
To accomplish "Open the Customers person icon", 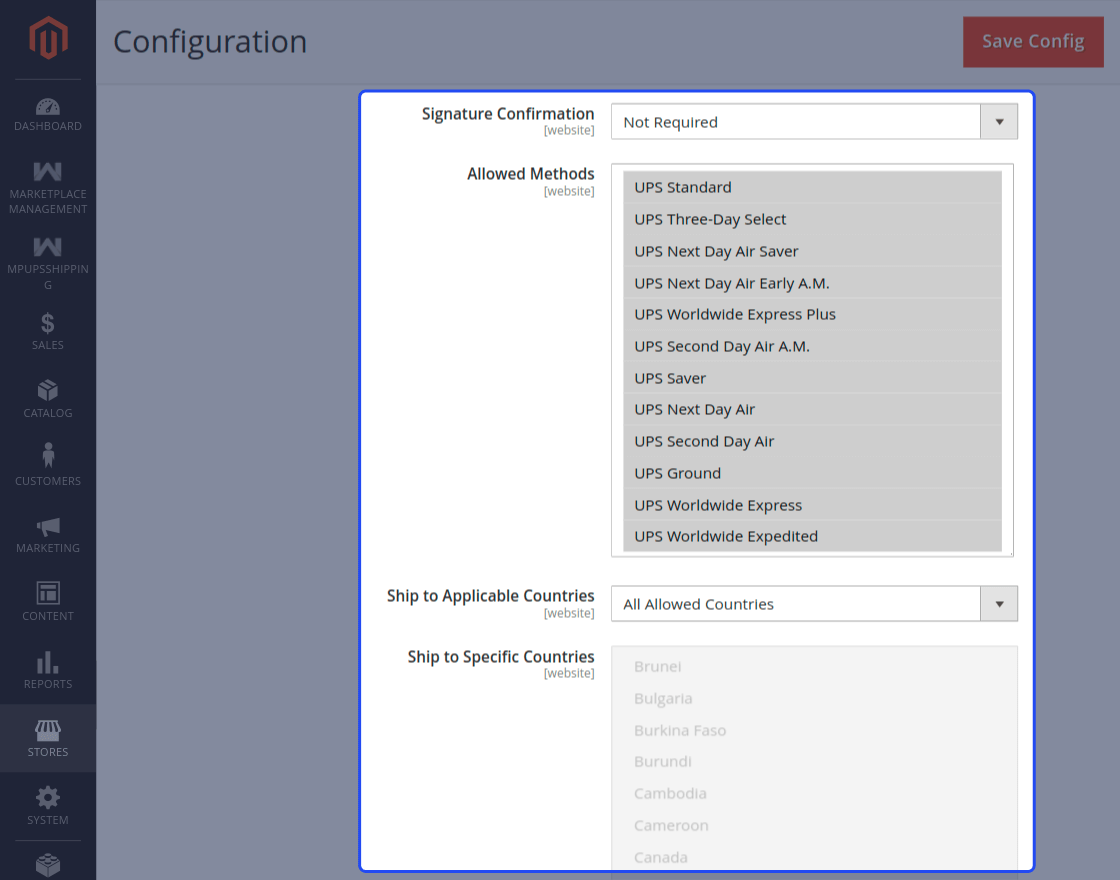I will pyautogui.click(x=48, y=455).
